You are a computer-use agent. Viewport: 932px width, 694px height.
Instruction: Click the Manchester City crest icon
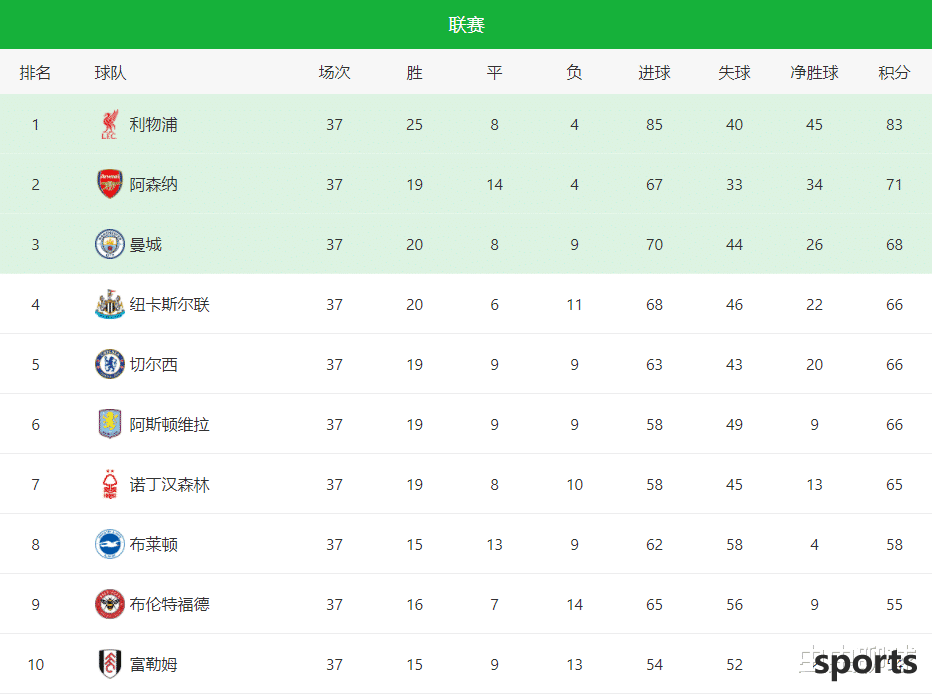pyautogui.click(x=109, y=244)
